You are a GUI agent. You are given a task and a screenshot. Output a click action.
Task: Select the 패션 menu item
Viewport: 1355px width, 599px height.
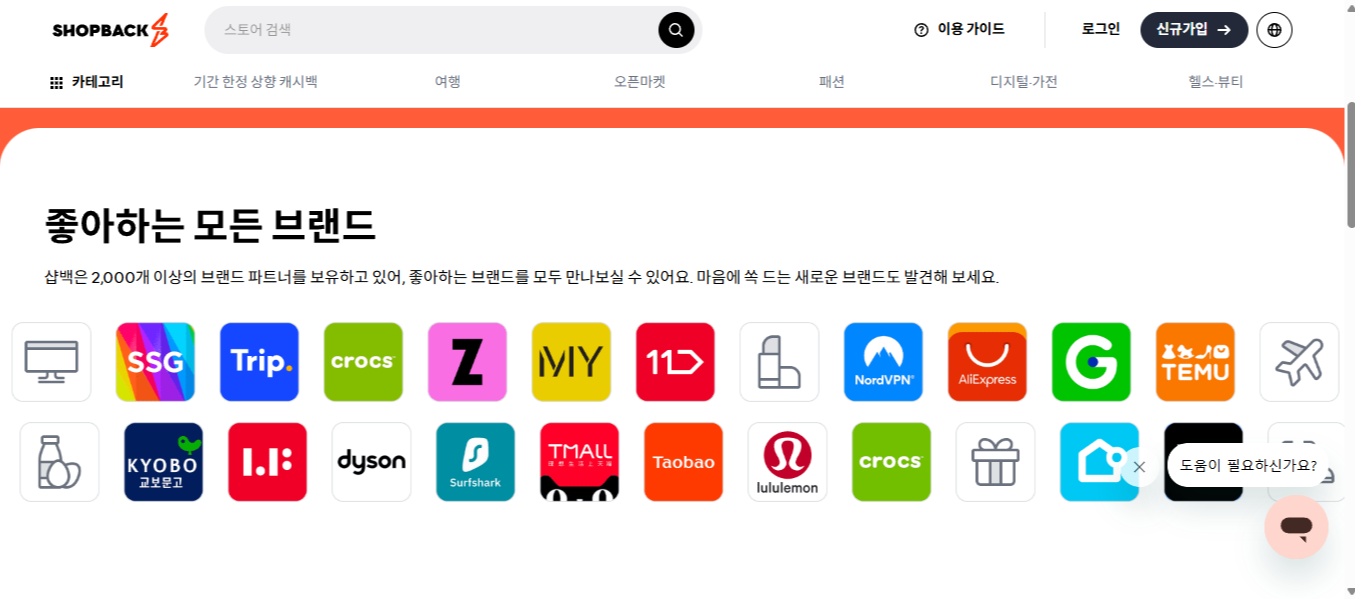(832, 82)
